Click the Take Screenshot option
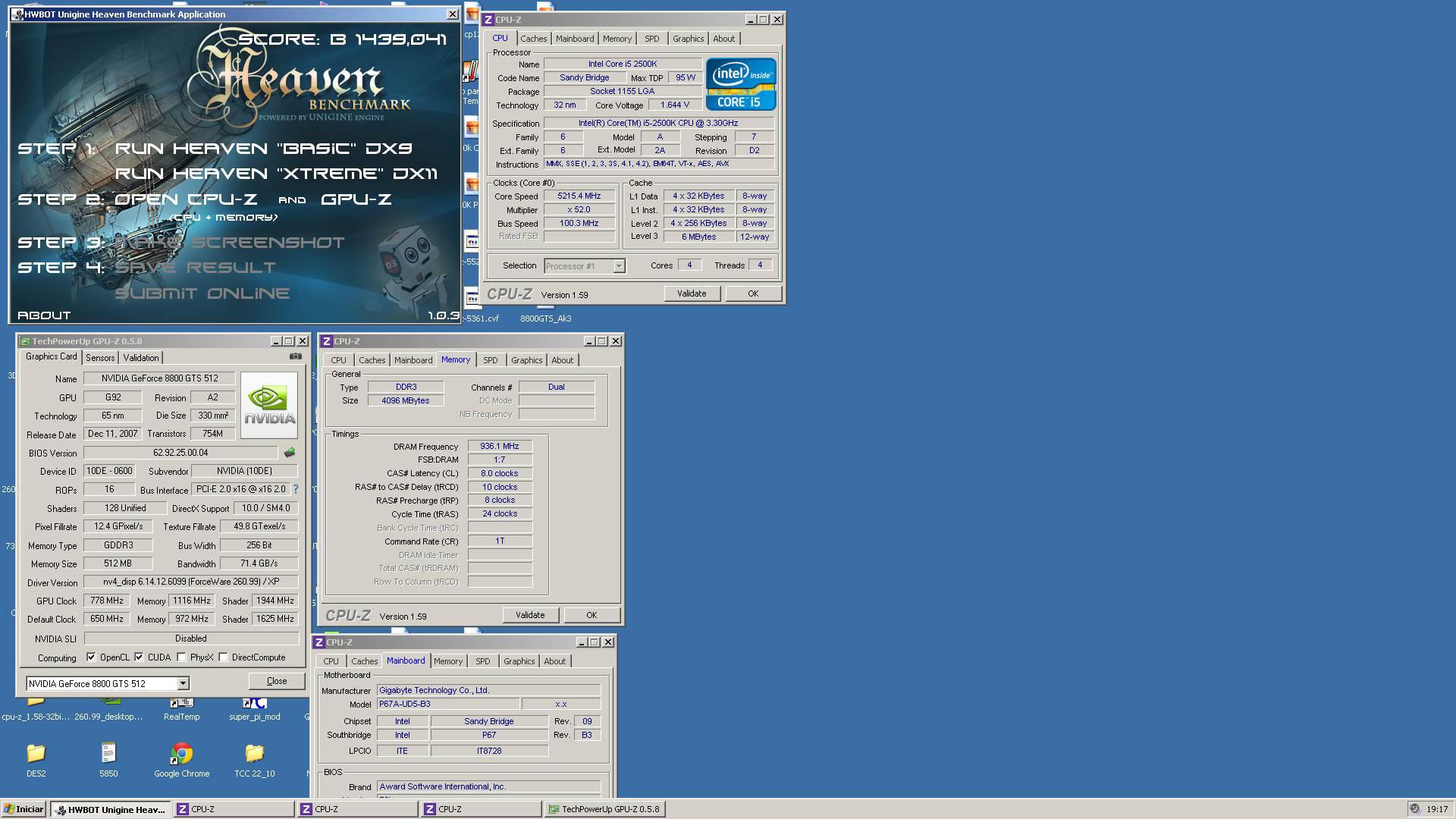 tap(230, 243)
